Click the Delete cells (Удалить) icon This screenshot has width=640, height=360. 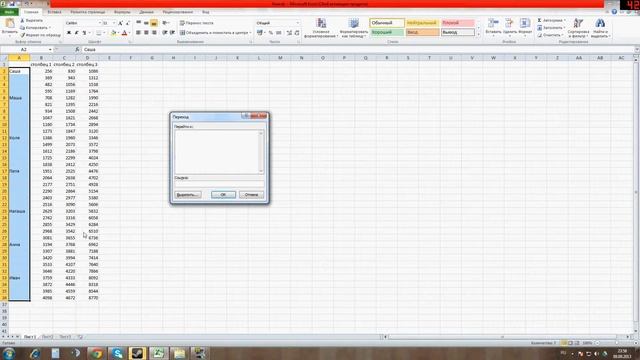(509, 24)
